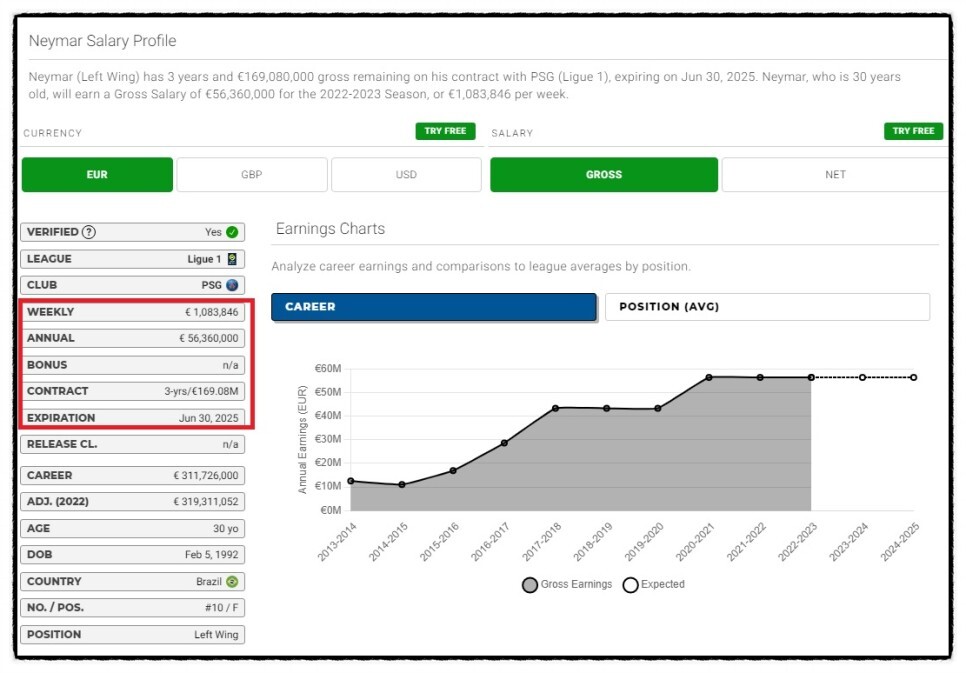Click the WEEKLY salary row
This screenshot has height=673, width=966.
(132, 312)
